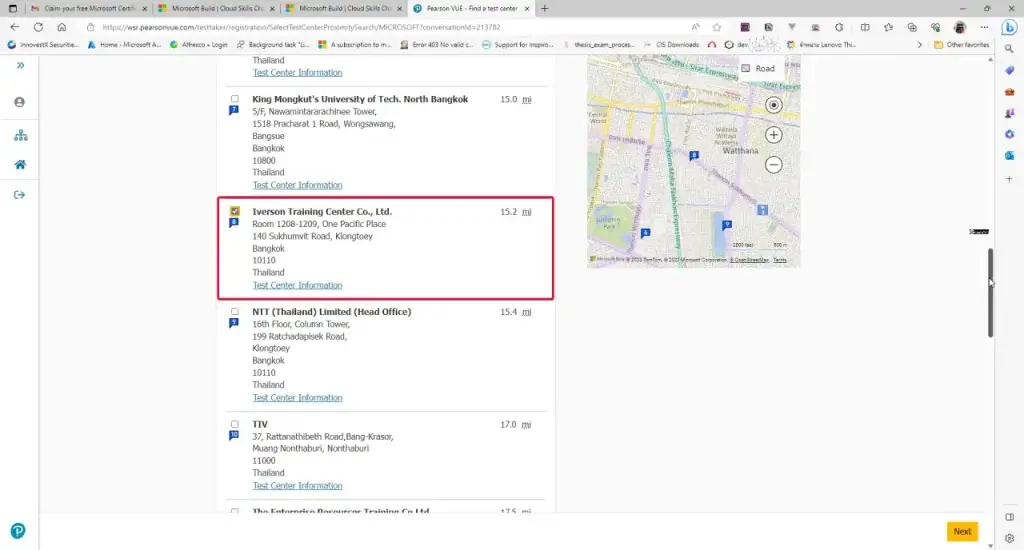Screen dimensions: 1024x550
Task: Open Test Center Information for King Mongkut's
Action: pyautogui.click(x=297, y=185)
